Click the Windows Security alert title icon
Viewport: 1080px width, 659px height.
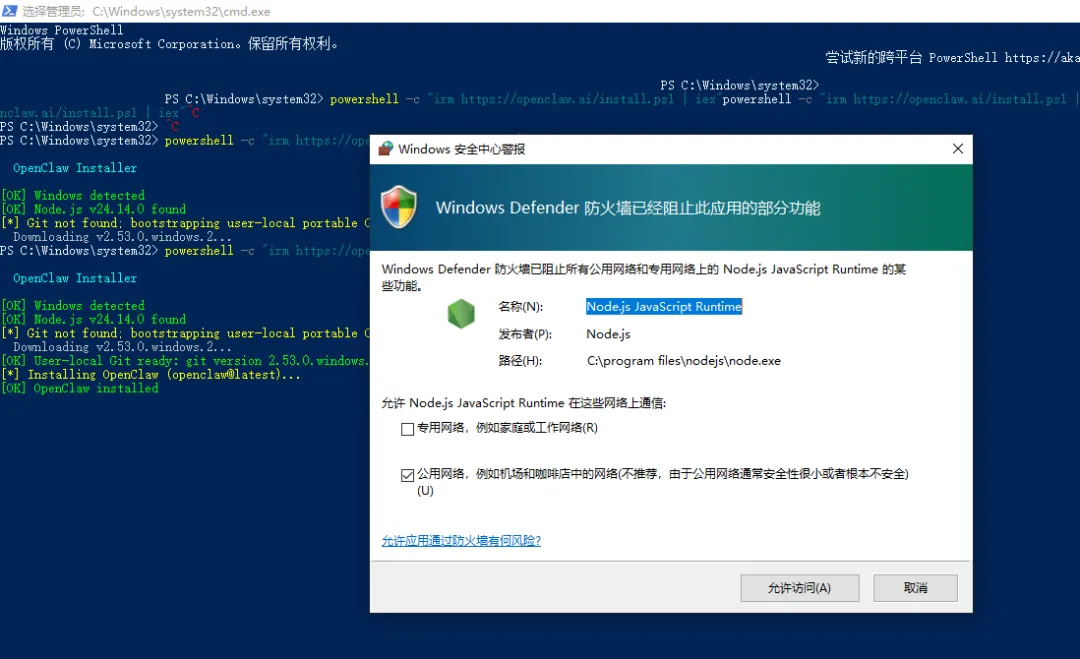(x=386, y=149)
